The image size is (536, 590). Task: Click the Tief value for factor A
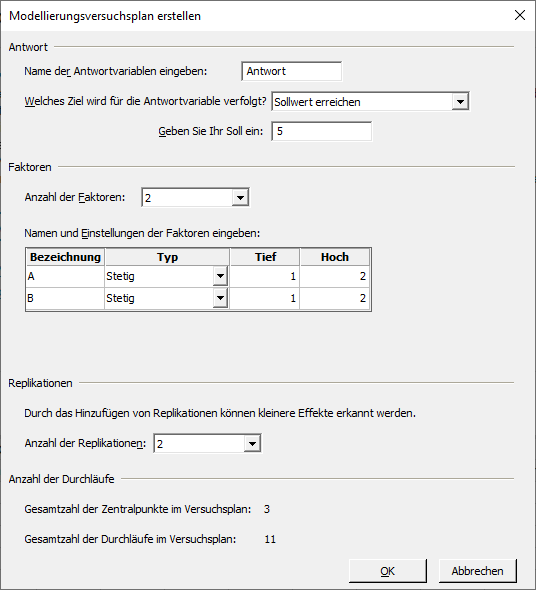tap(265, 277)
